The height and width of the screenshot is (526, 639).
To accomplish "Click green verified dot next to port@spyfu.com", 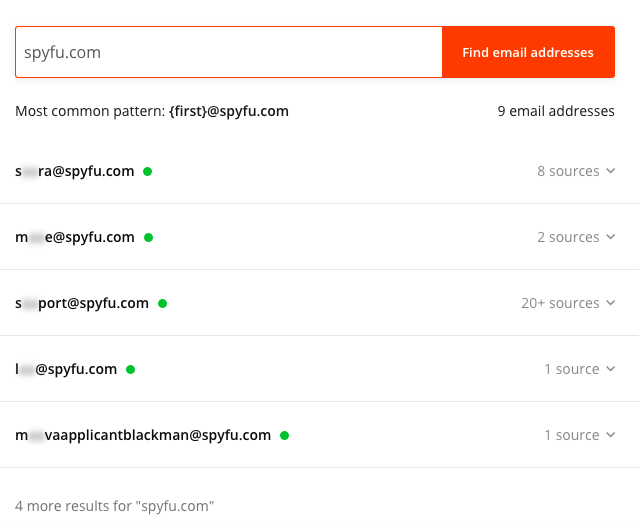I will [x=162, y=304].
